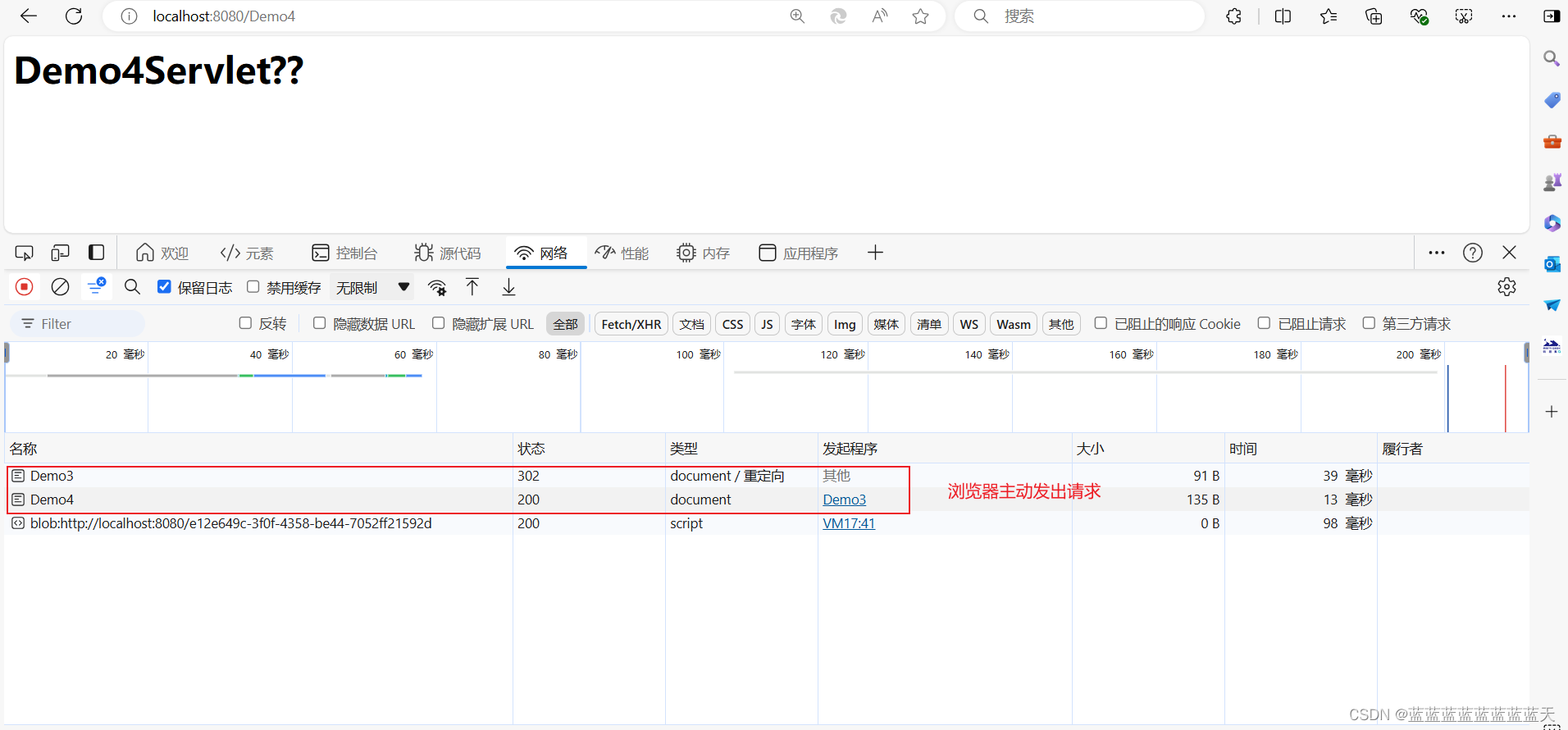Open network panel settings gear
1568x730 pixels.
coord(1506,286)
